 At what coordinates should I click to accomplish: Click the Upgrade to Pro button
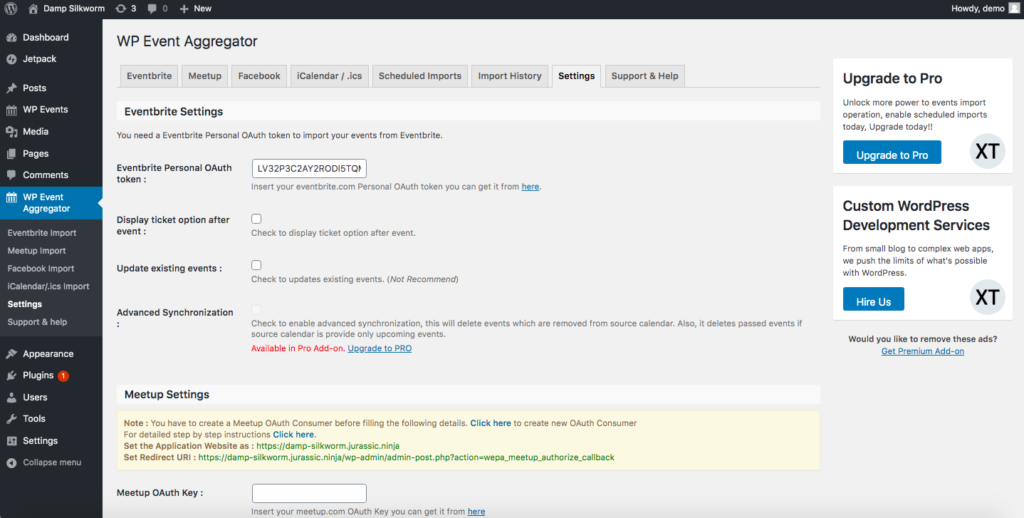click(892, 152)
